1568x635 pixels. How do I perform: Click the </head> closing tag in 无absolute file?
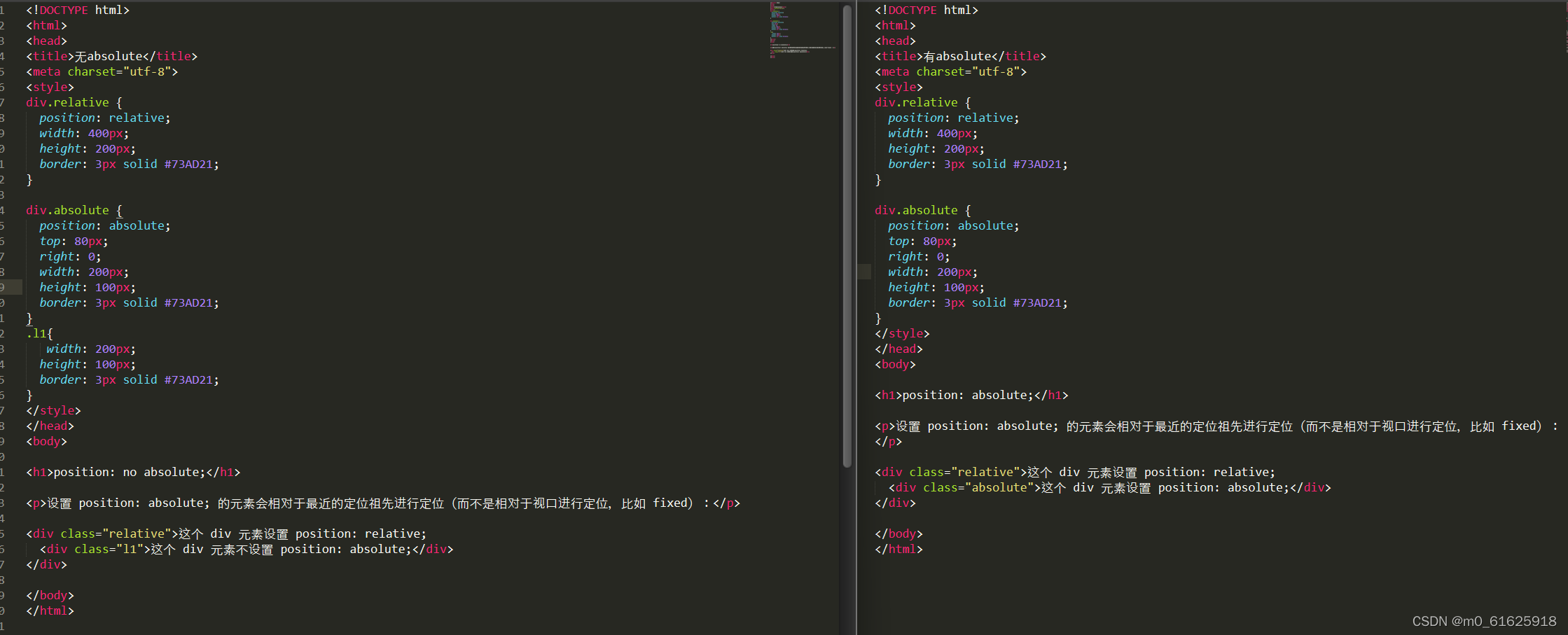(50, 426)
